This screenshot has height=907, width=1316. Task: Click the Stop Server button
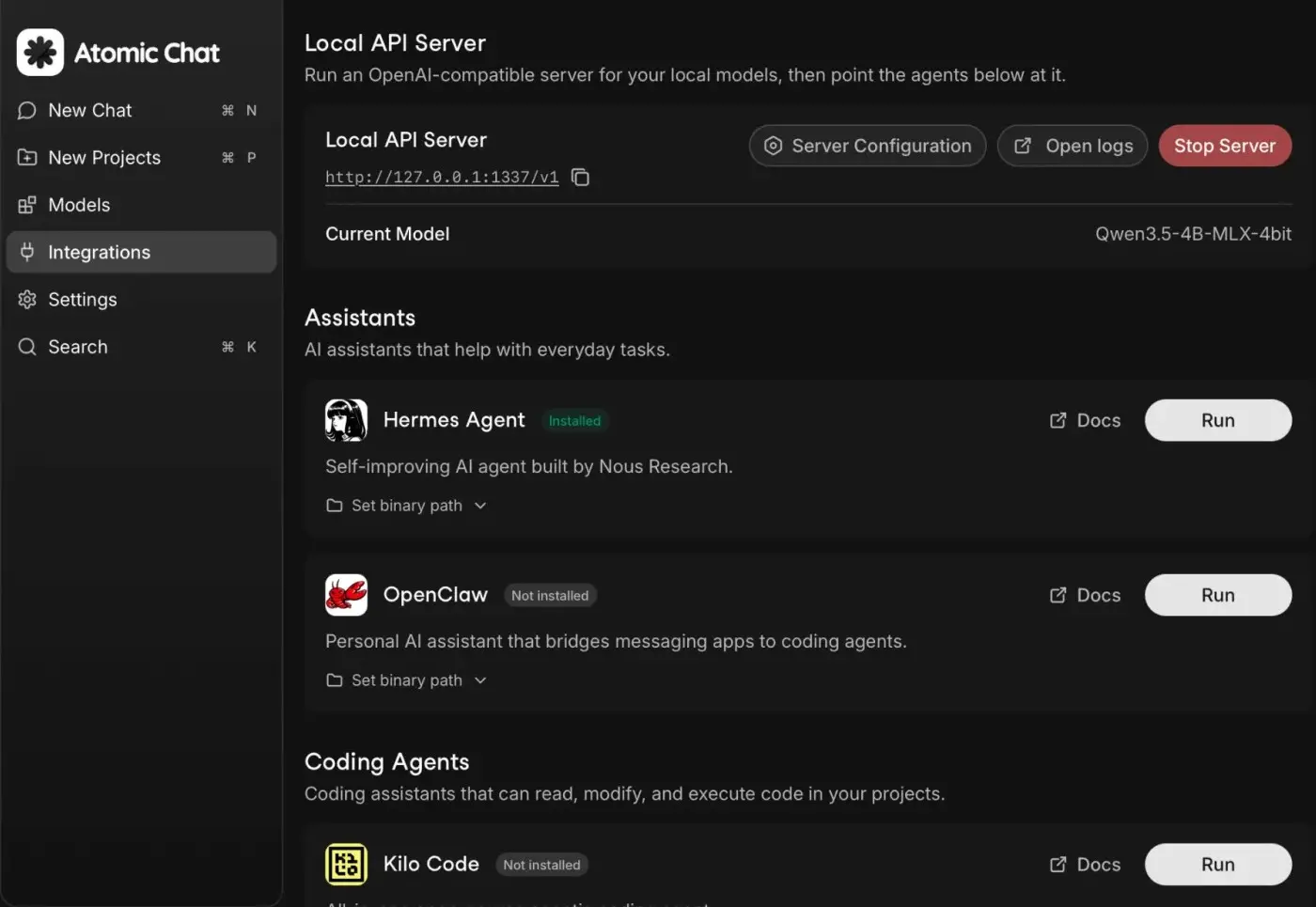[1225, 146]
